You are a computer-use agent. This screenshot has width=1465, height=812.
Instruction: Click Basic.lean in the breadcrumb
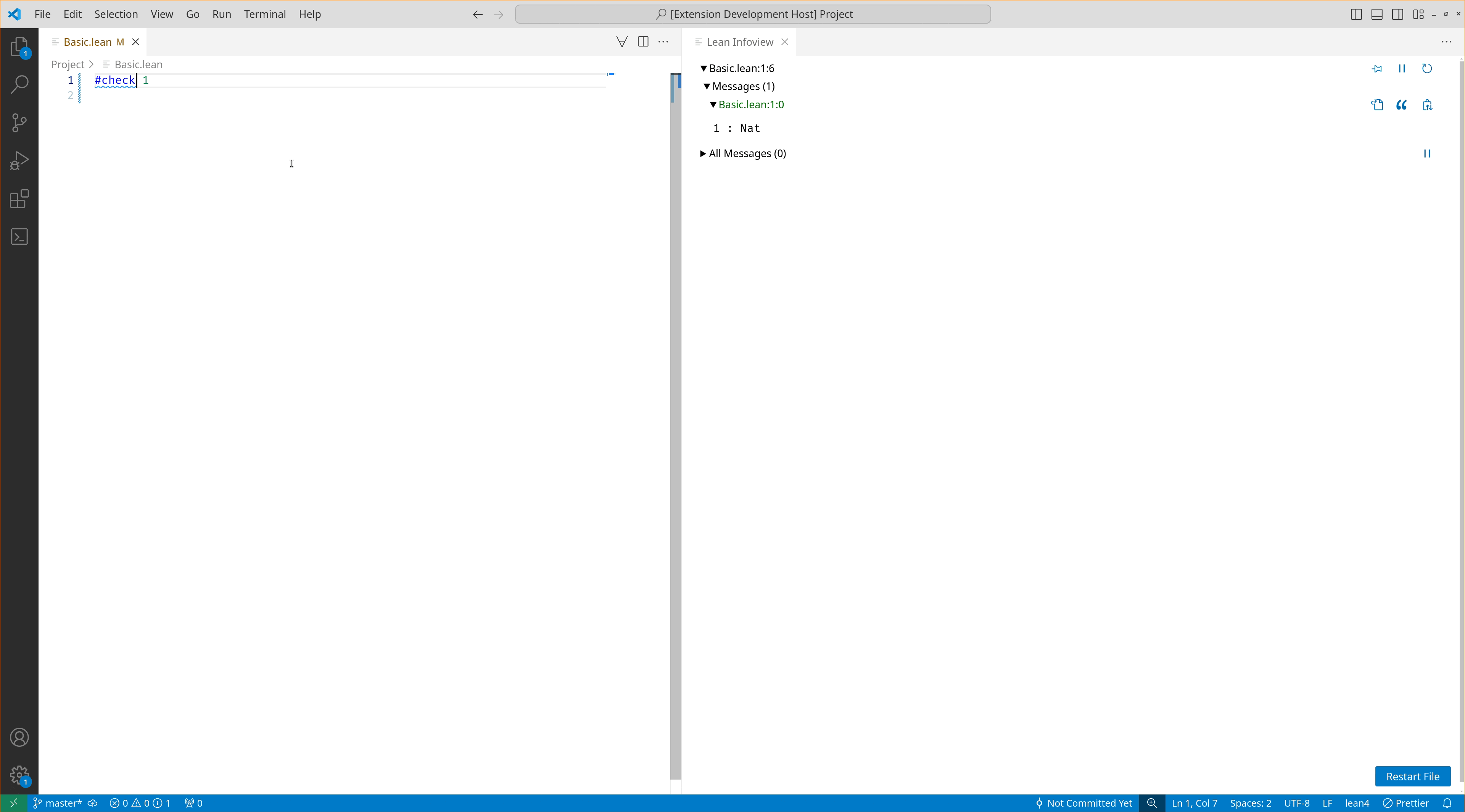138,64
